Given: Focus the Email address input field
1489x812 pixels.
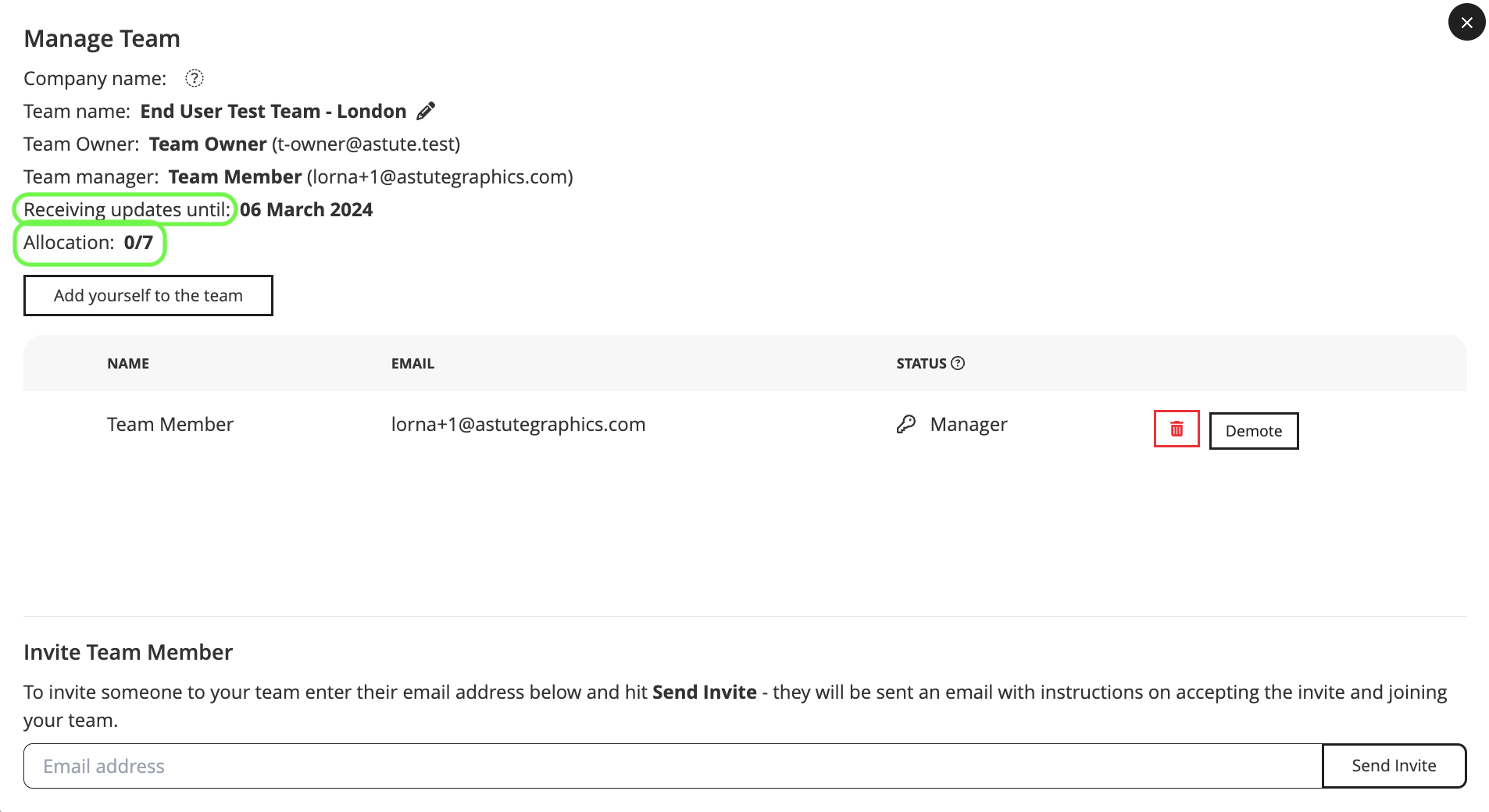Looking at the screenshot, I should (672, 766).
